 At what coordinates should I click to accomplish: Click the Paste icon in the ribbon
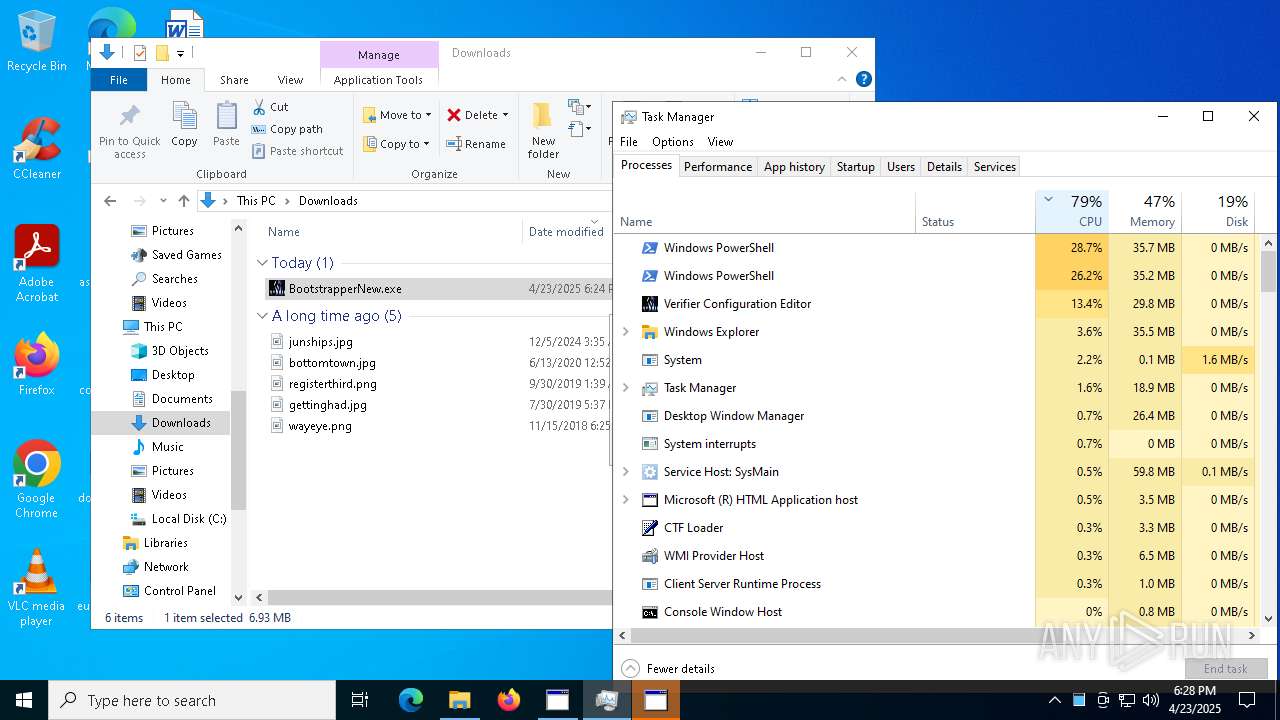(227, 117)
